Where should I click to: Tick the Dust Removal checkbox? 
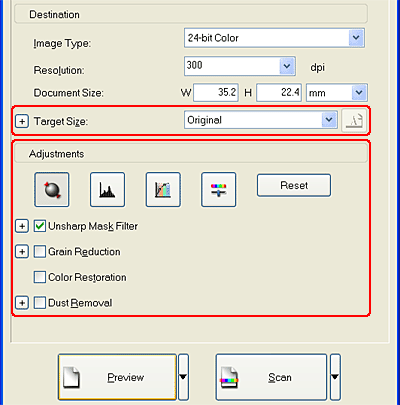pos(40,303)
